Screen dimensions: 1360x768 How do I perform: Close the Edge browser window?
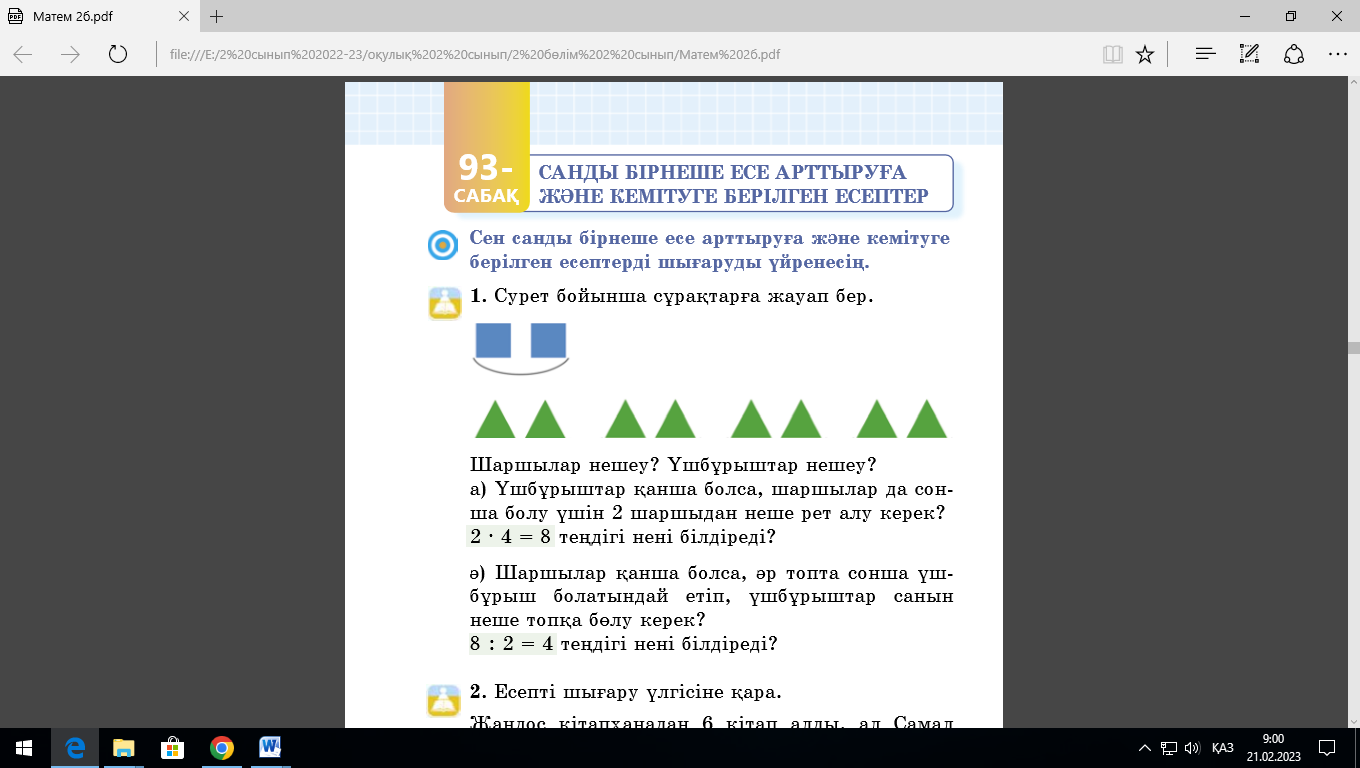(x=1337, y=16)
